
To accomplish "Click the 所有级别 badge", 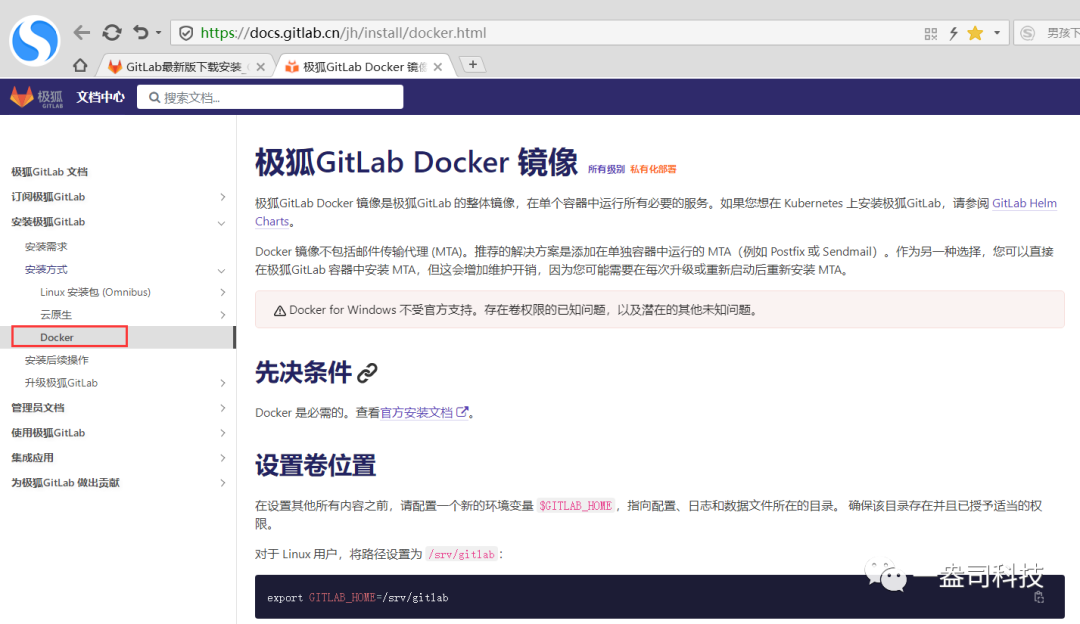I will tap(606, 169).
